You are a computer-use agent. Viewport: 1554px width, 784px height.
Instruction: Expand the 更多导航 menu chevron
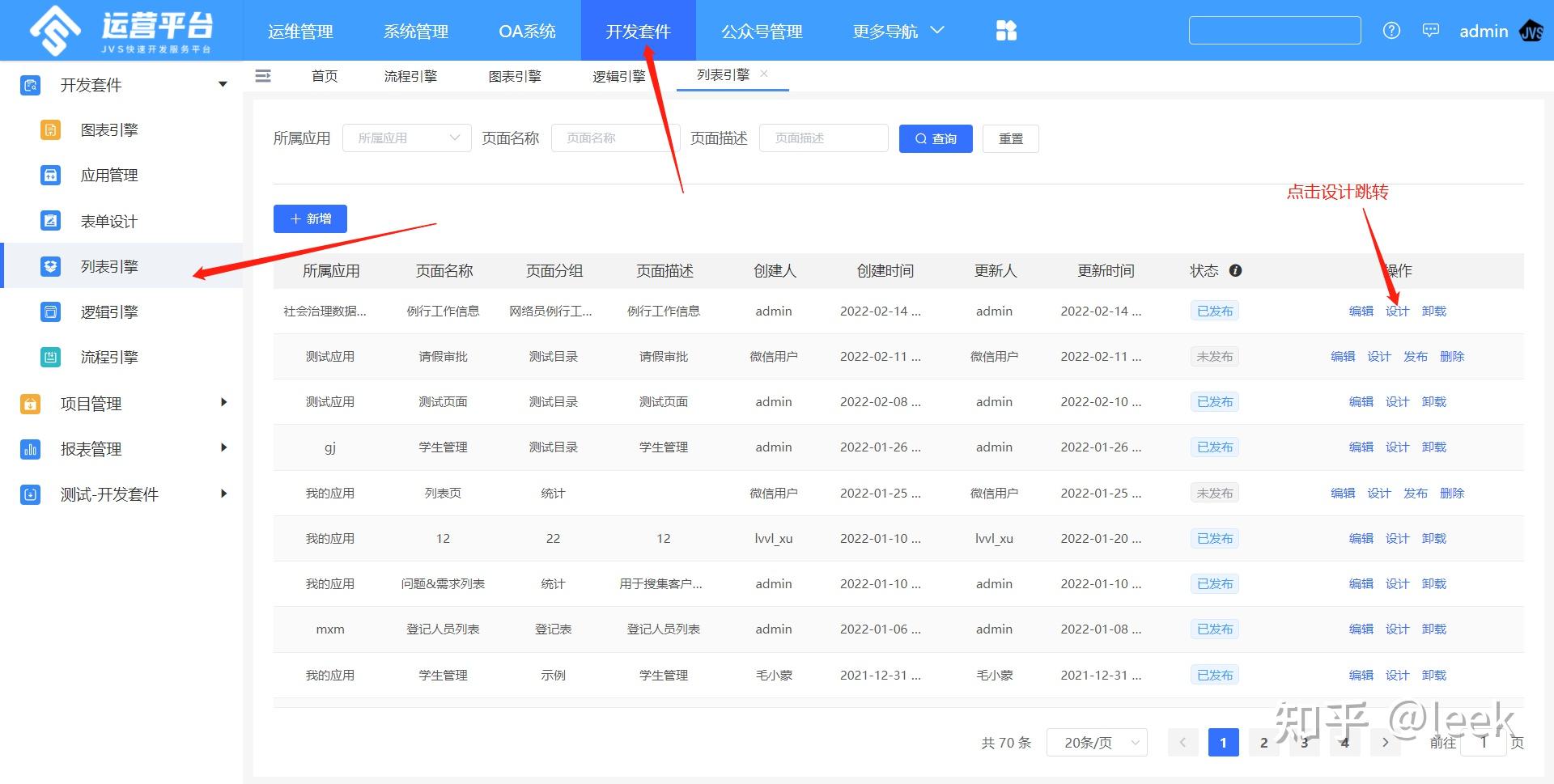tap(936, 30)
